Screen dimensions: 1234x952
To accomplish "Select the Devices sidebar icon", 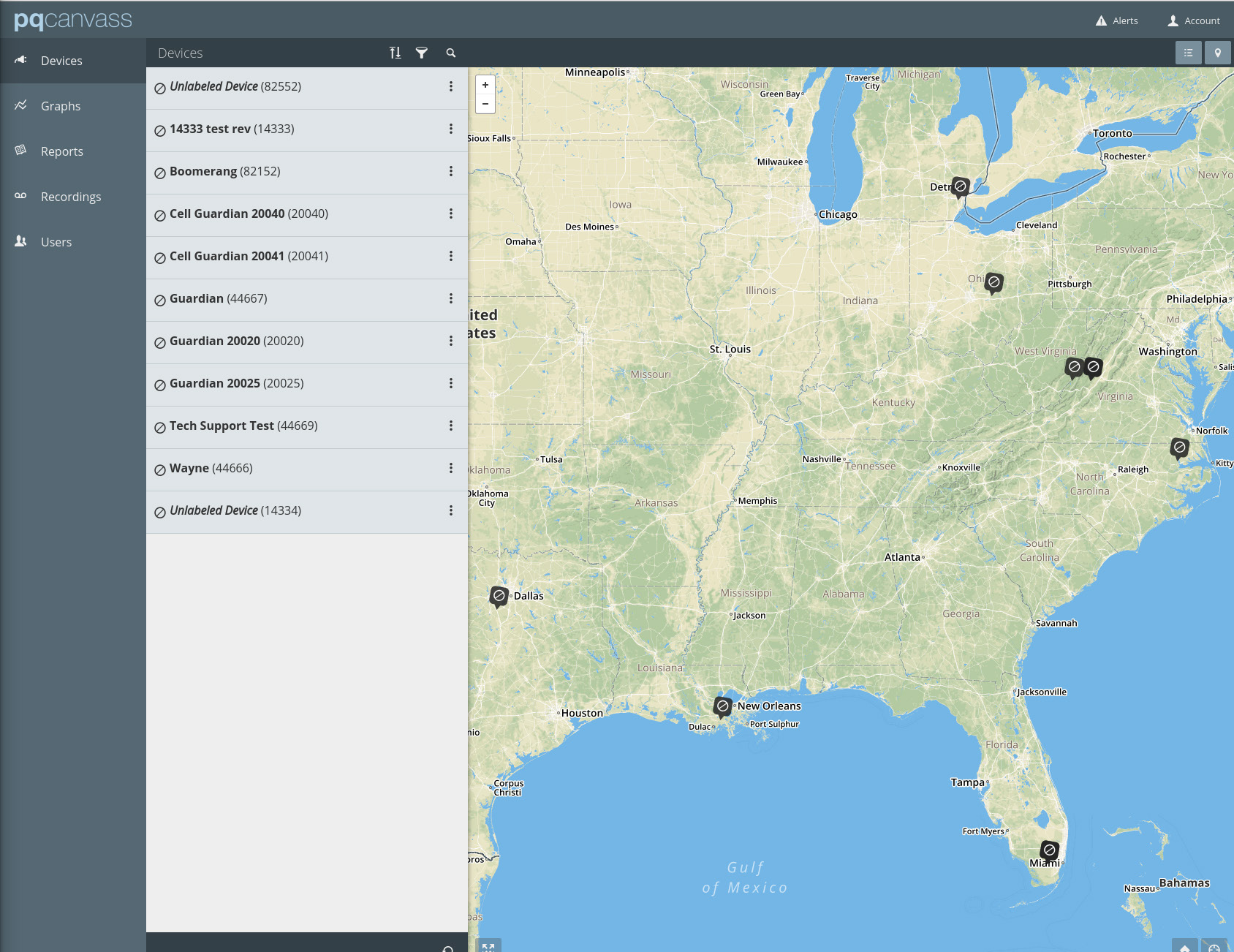I will [20, 61].
